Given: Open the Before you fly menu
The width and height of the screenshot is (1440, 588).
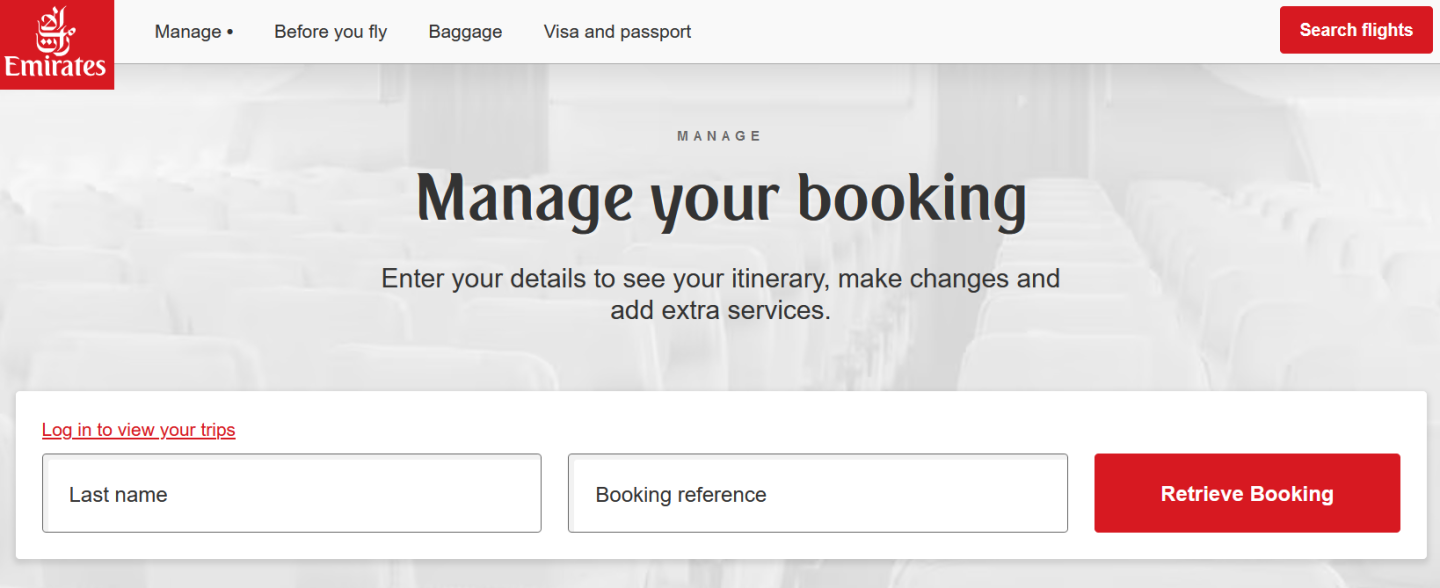Looking at the screenshot, I should tap(330, 32).
